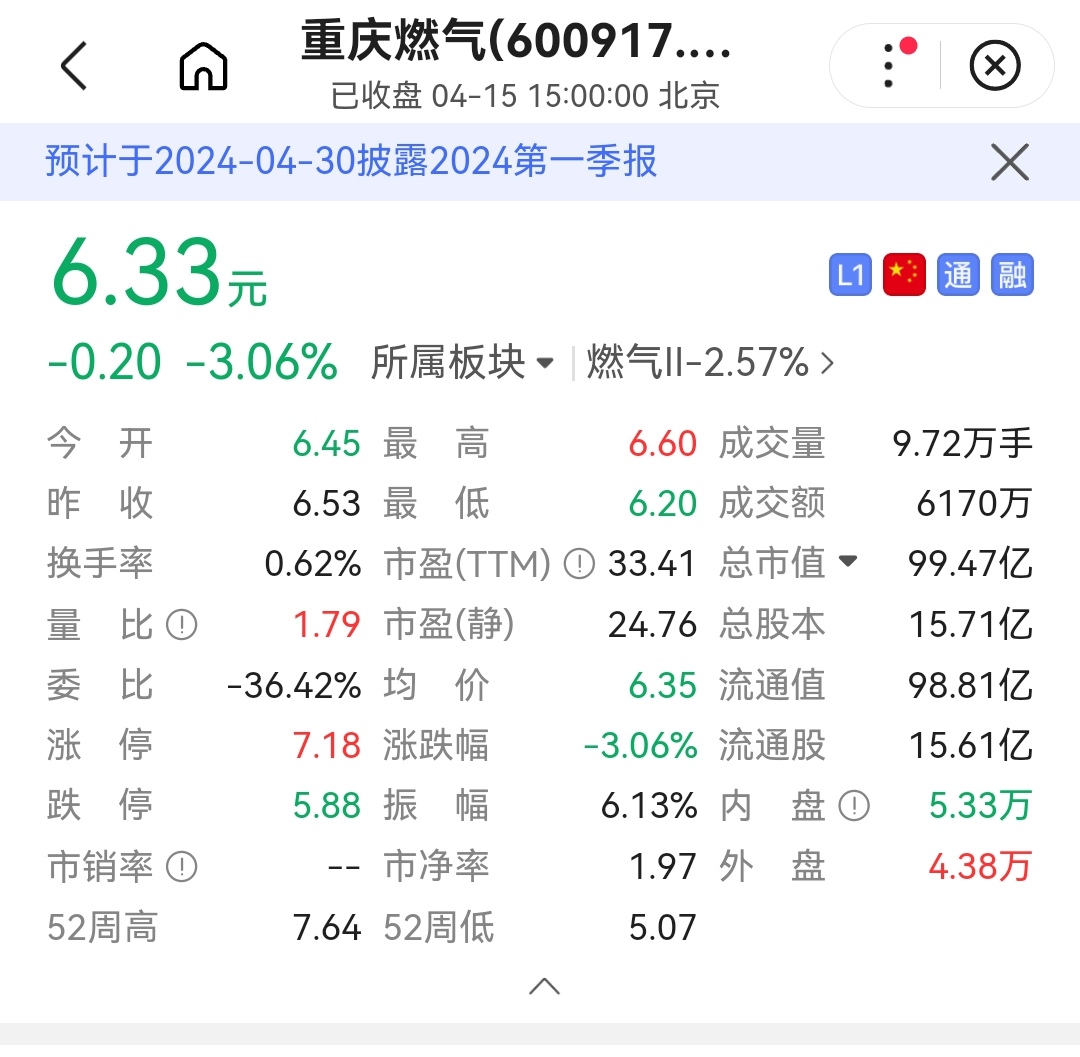
Task: Click the China flag market icon
Action: coord(904,275)
